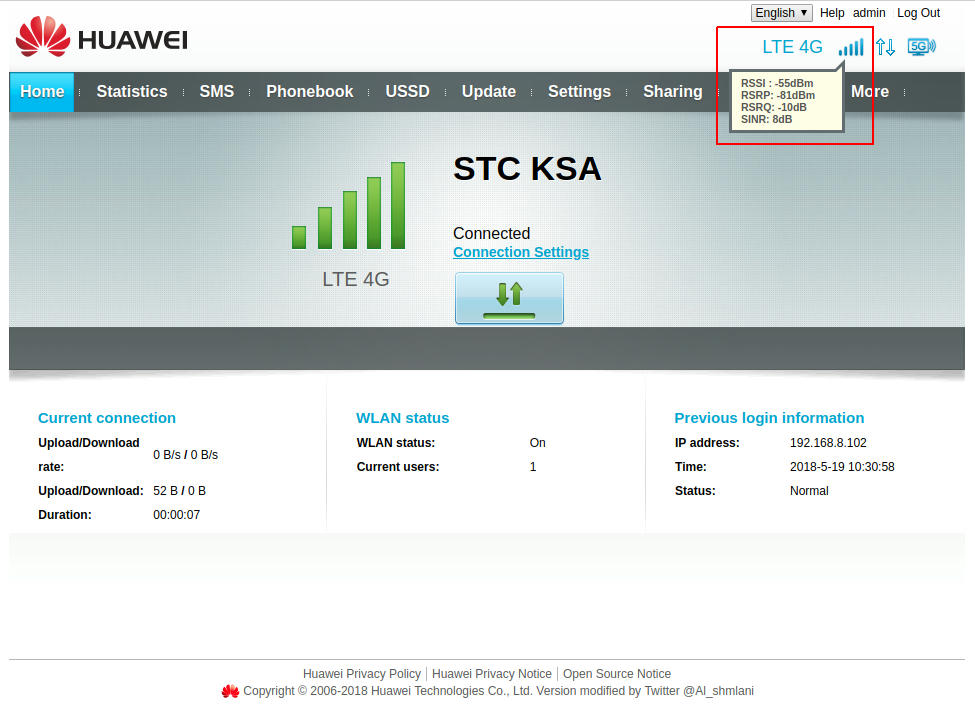This screenshot has height=715, width=975.
Task: Open the Phonebook tab
Action: click(310, 92)
